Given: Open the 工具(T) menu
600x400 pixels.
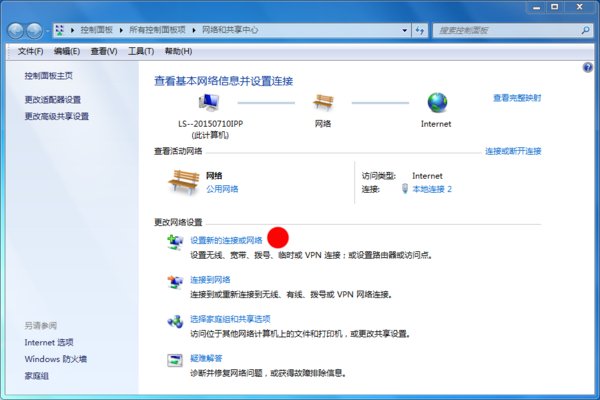Looking at the screenshot, I should click(141, 51).
